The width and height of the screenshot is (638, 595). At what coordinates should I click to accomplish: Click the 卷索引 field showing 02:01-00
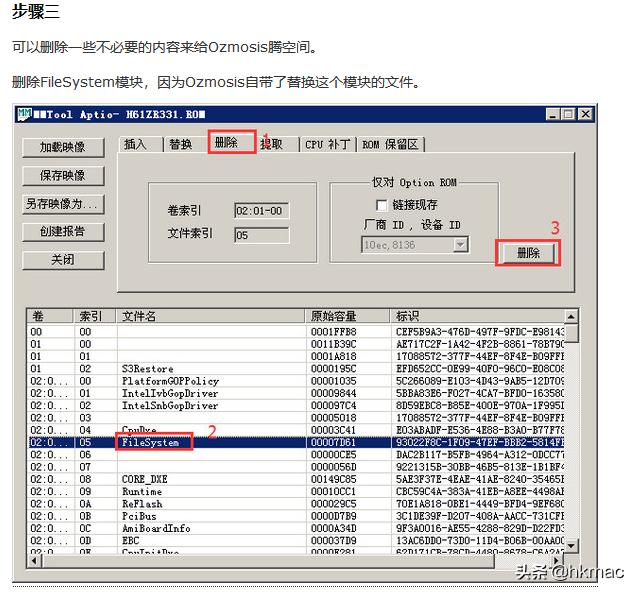pos(261,210)
